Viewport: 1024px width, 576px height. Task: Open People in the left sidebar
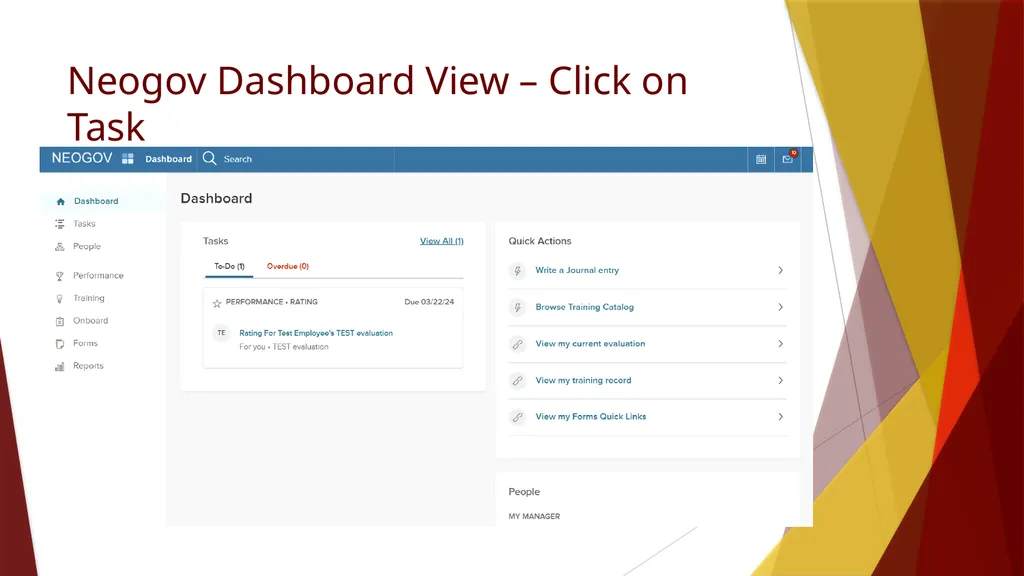pos(87,247)
